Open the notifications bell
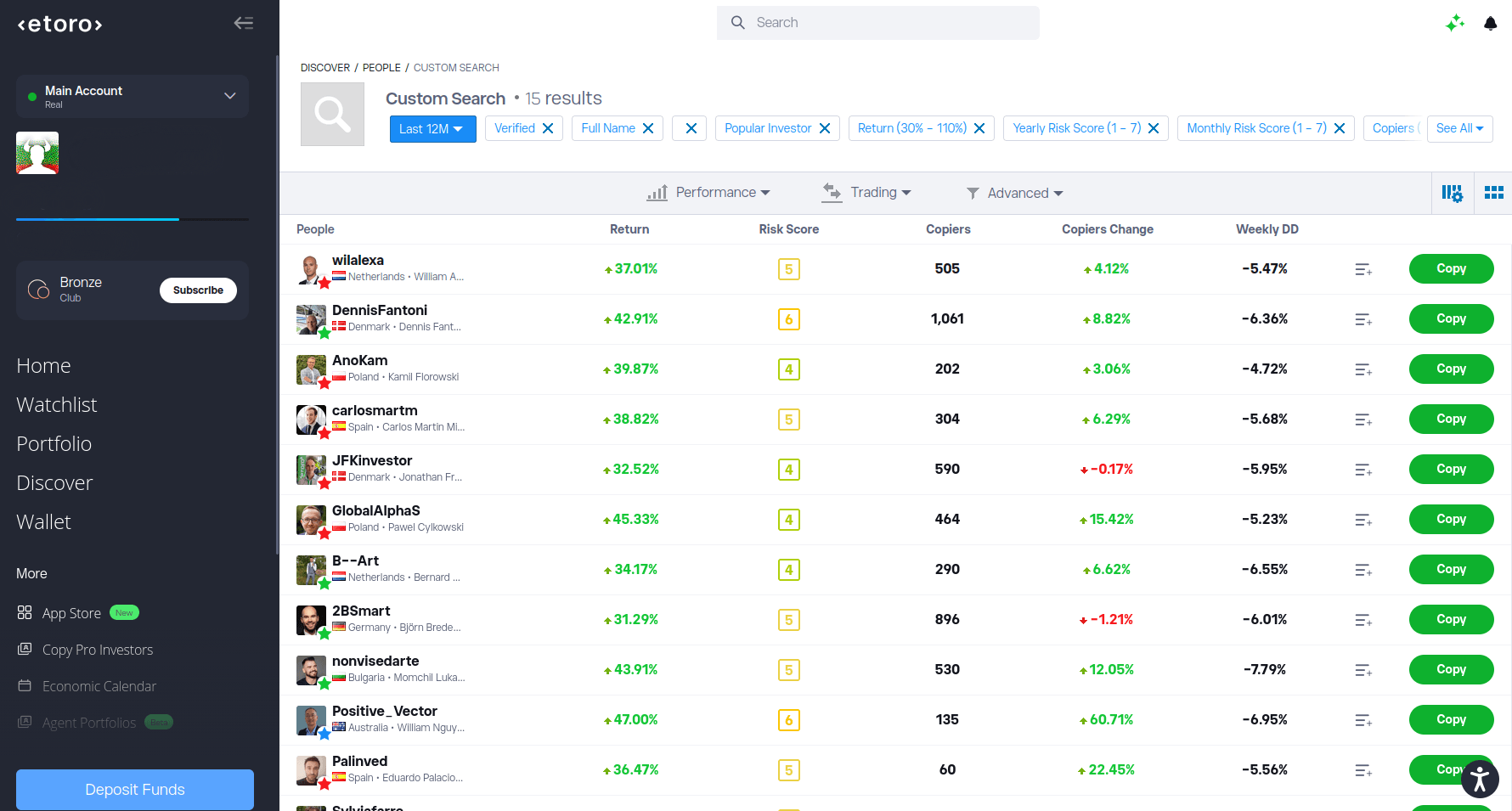1512x811 pixels. [x=1490, y=24]
